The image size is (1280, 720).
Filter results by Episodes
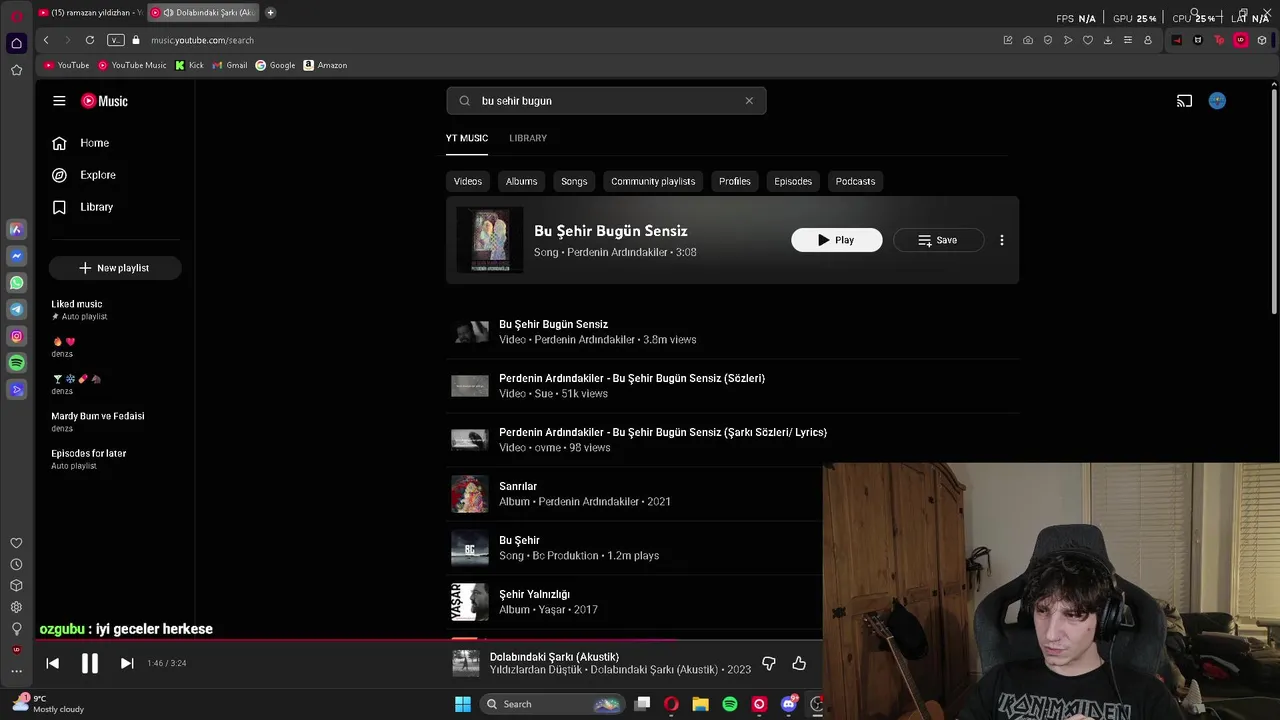pos(793,181)
